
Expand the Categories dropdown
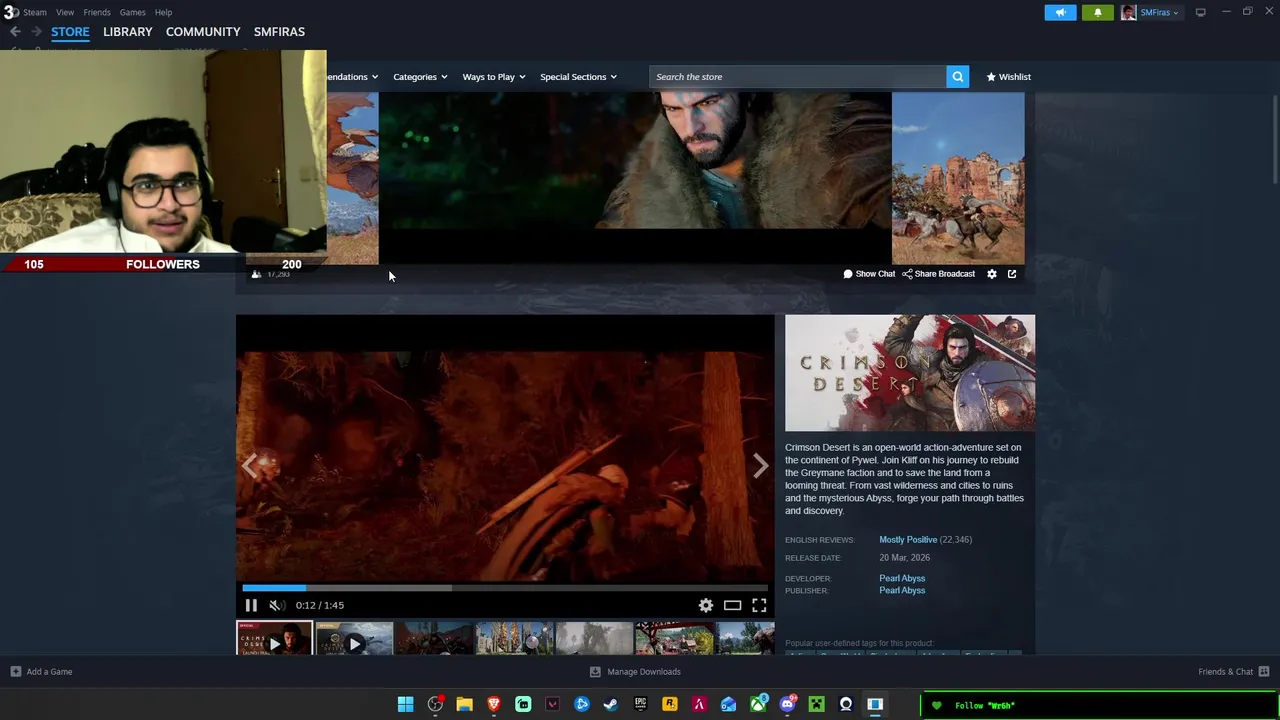(420, 77)
